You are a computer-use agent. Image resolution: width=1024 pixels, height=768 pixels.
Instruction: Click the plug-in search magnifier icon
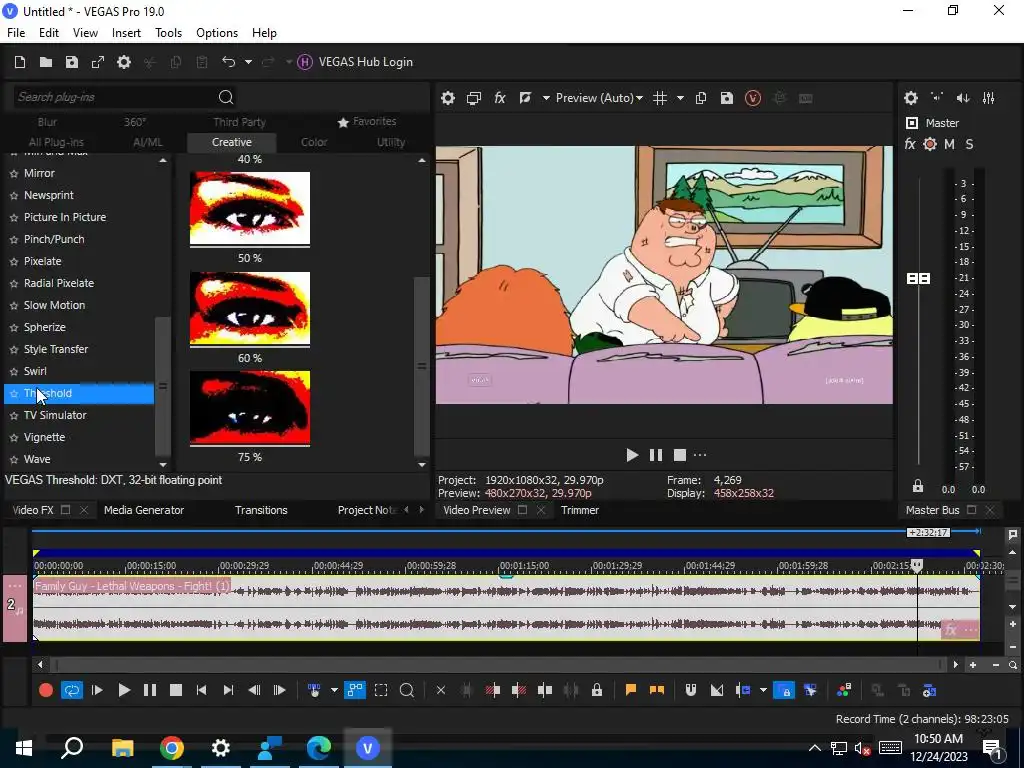(226, 97)
